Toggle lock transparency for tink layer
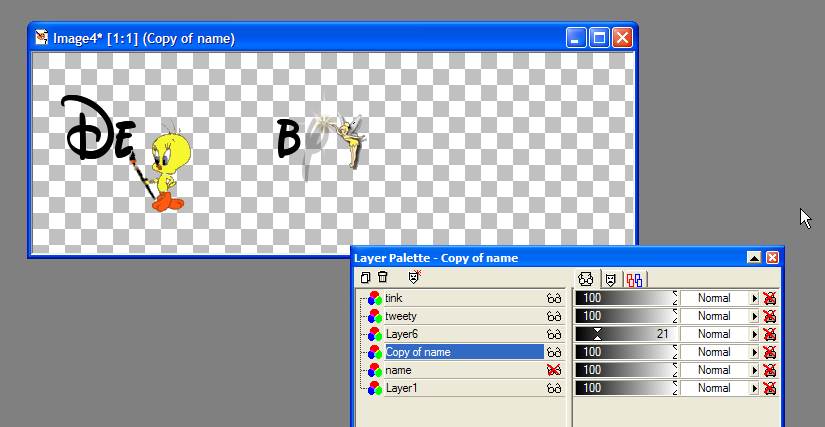825x427 pixels. [770, 298]
